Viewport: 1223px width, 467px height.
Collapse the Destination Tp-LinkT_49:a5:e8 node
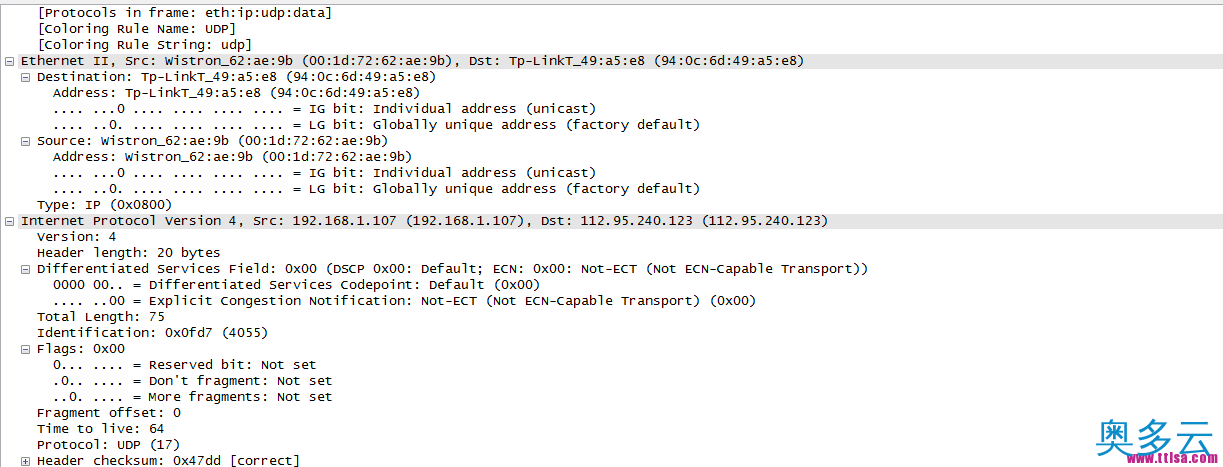[x=26, y=77]
